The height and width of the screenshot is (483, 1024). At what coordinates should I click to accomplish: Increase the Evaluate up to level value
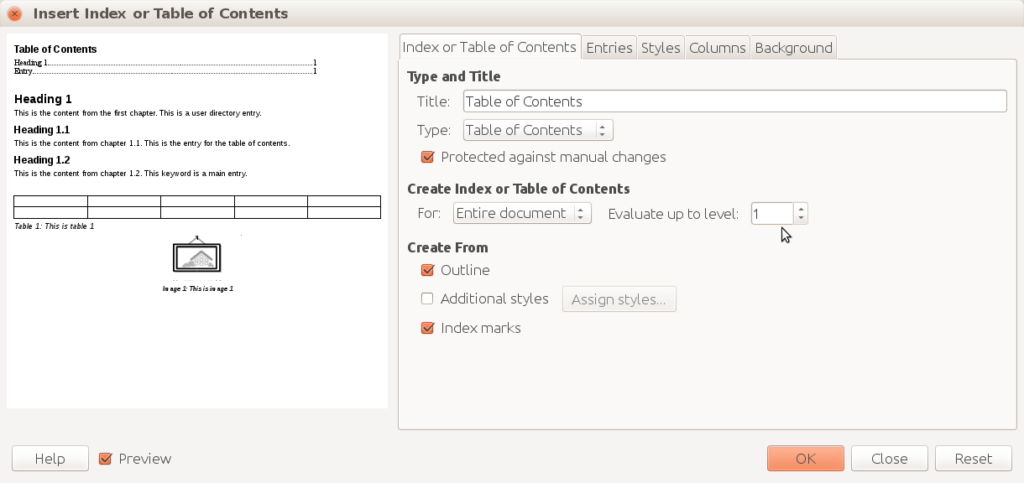click(801, 208)
